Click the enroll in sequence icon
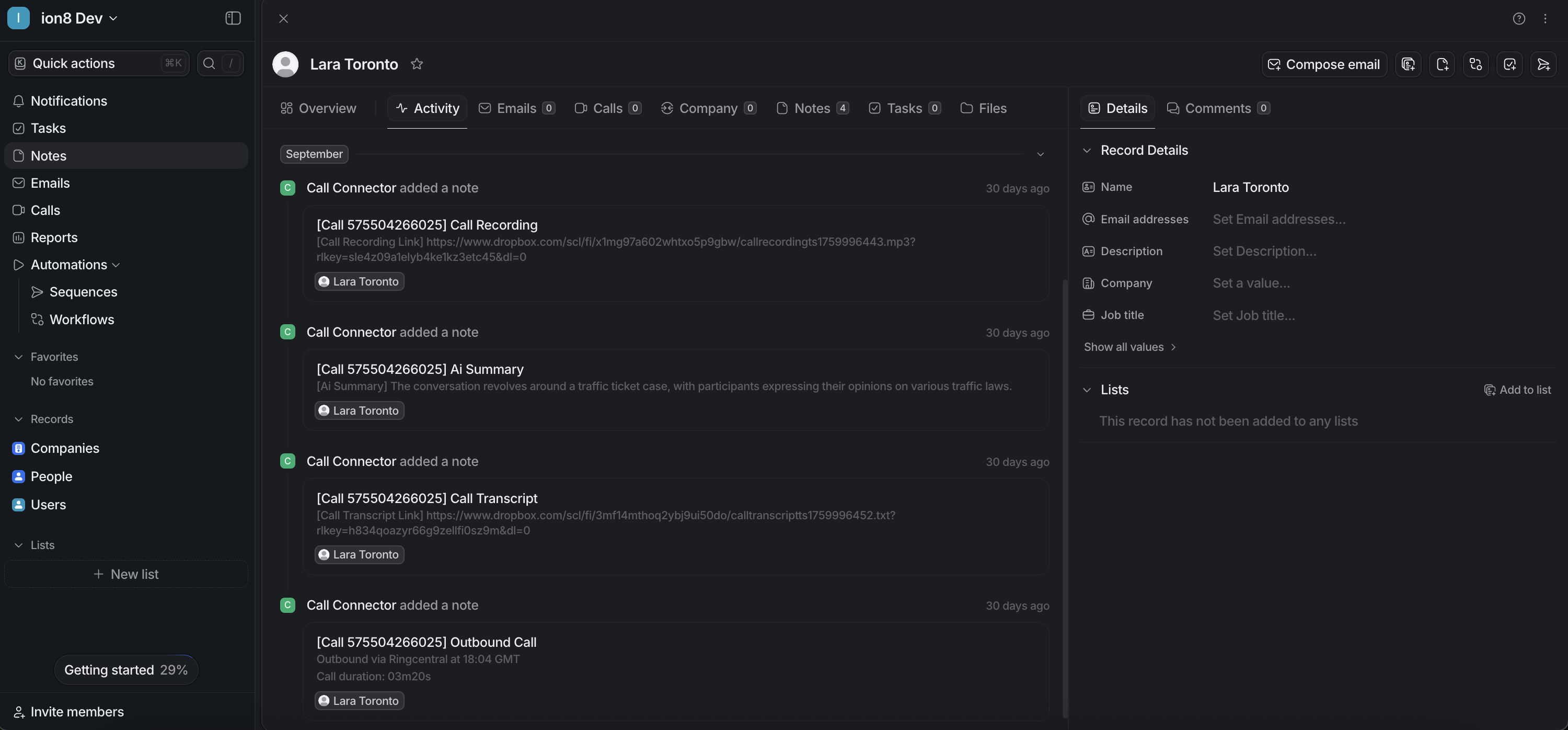1568x730 pixels. (1543, 64)
